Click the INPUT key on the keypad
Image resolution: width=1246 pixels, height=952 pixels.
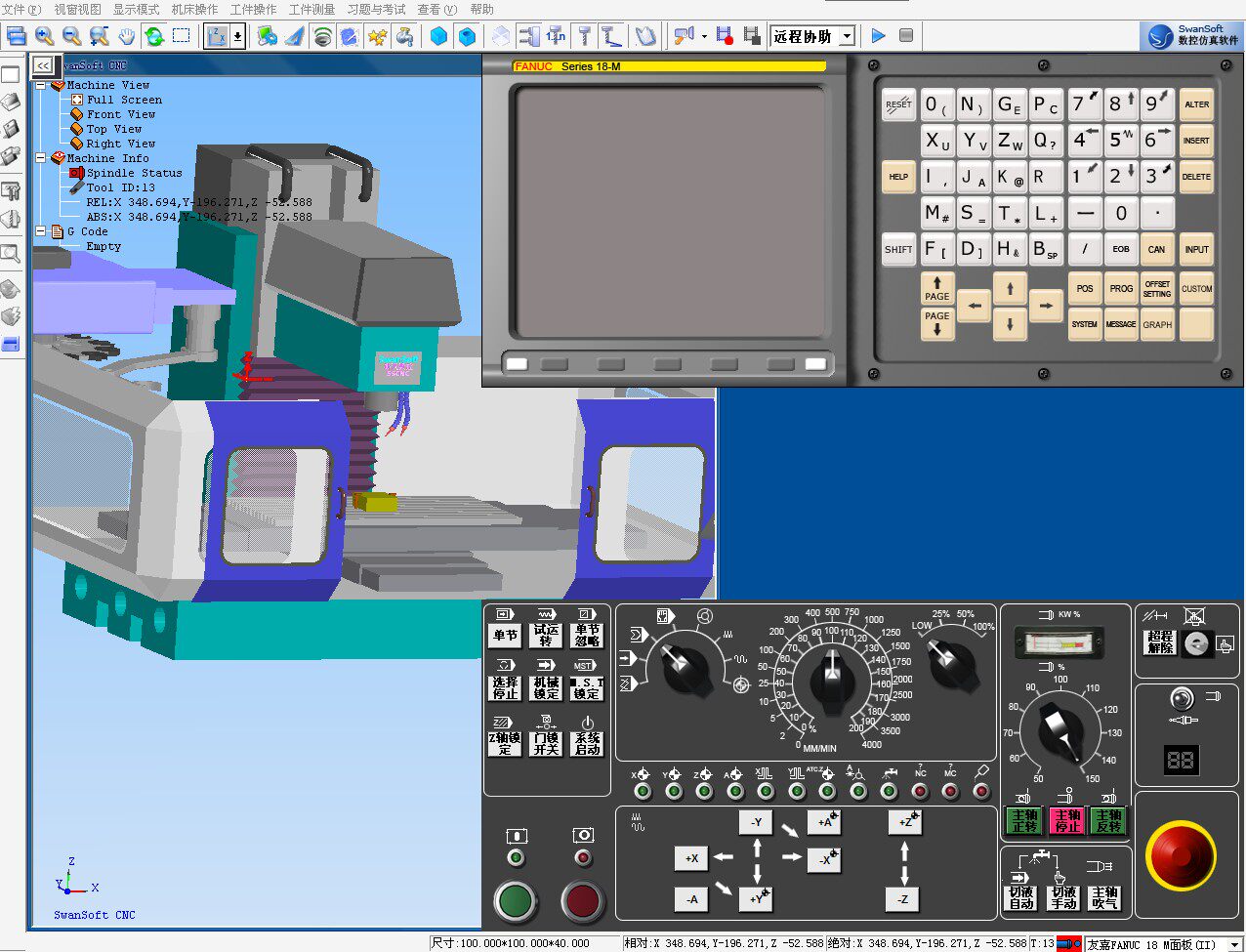click(1196, 249)
